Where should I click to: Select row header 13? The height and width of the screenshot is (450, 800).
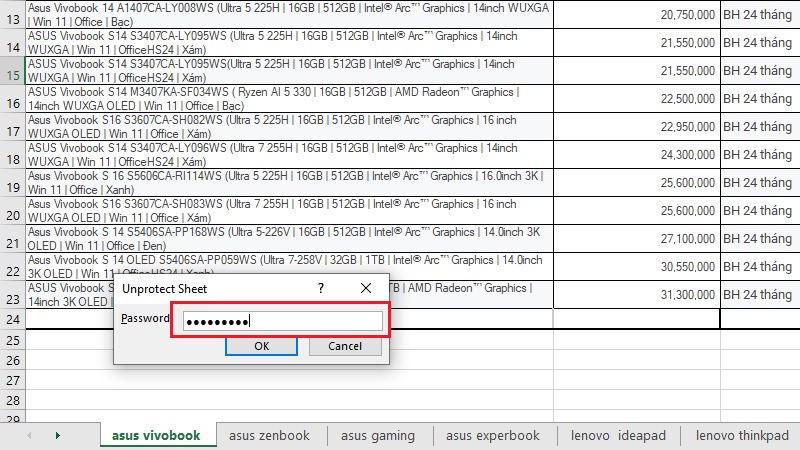click(x=13, y=14)
